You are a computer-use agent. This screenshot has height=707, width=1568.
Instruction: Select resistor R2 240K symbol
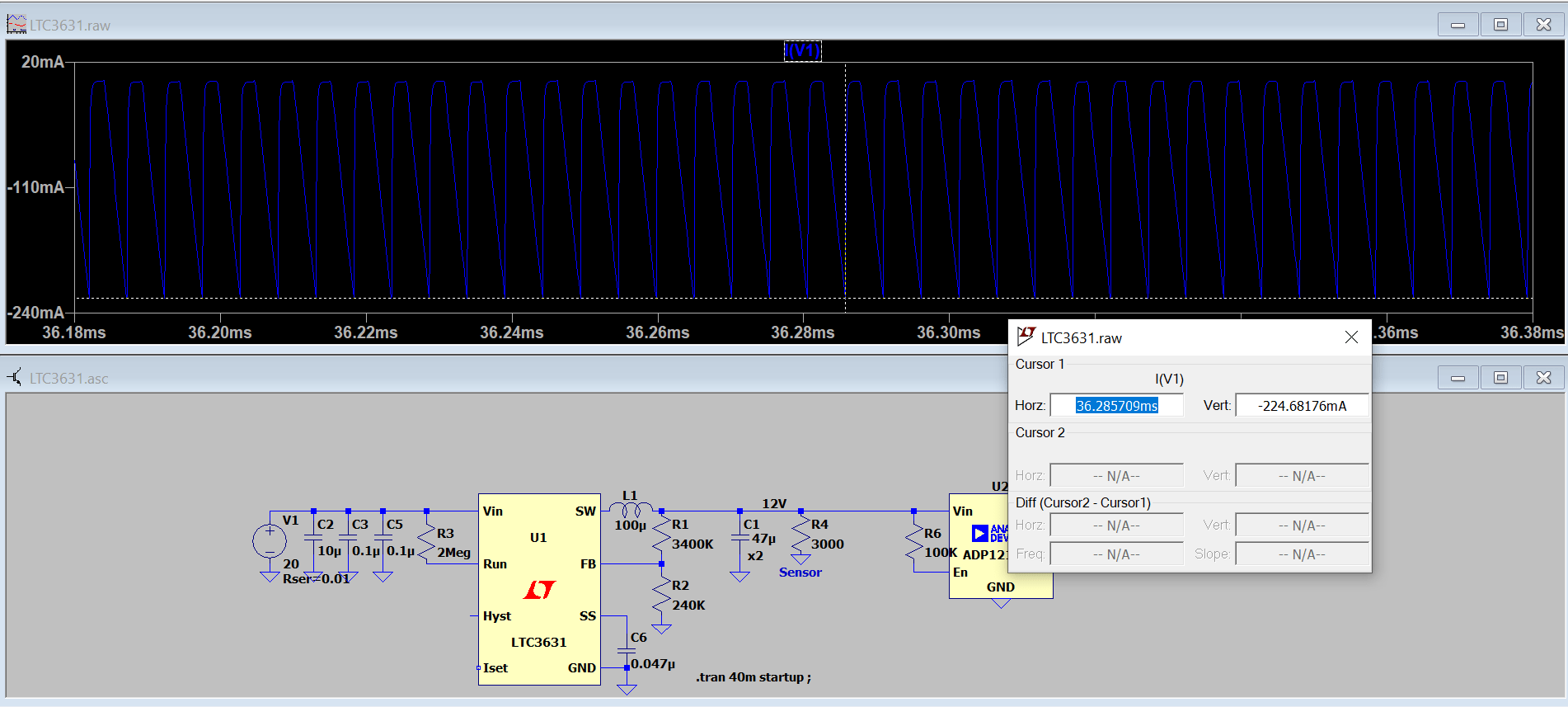661,596
